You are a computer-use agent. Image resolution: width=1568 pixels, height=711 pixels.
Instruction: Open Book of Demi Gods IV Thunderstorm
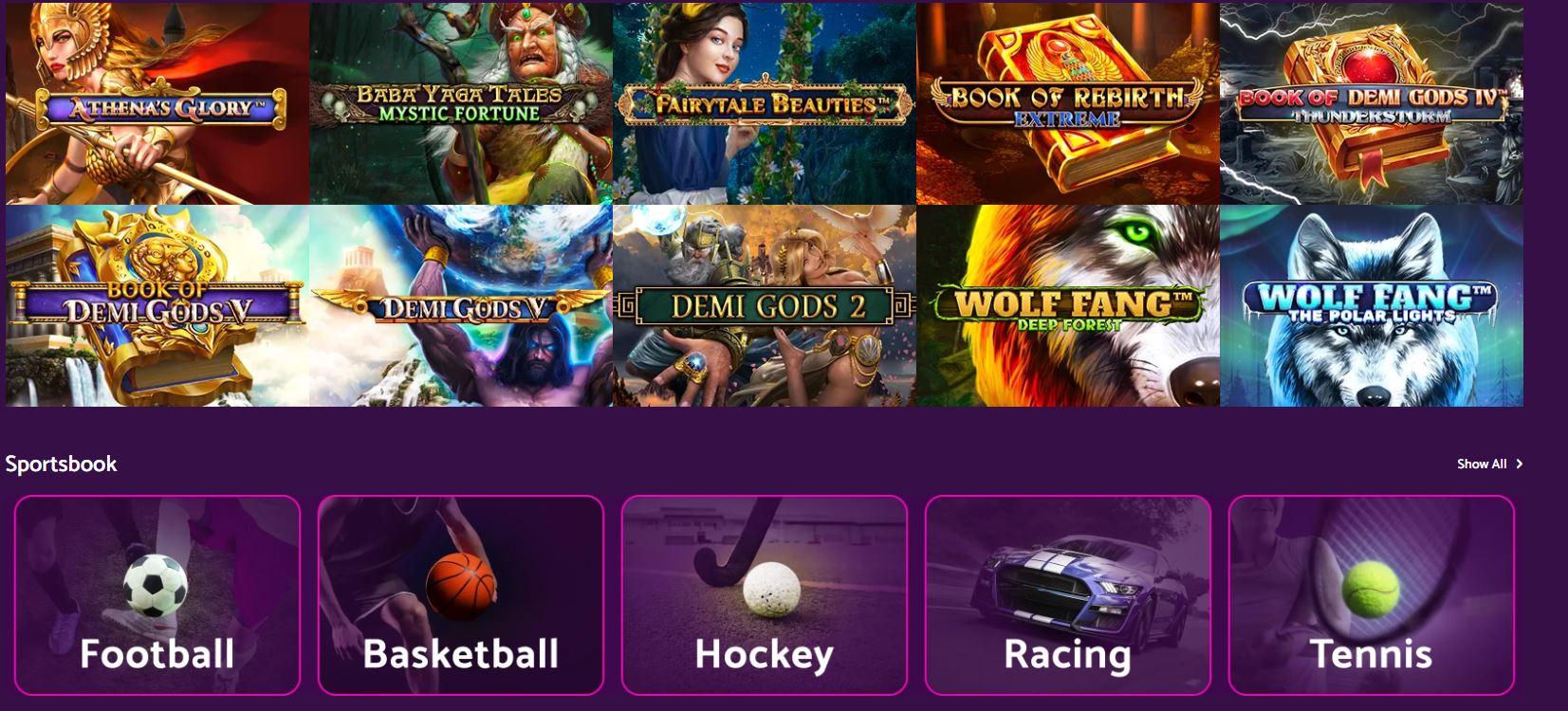click(1372, 102)
